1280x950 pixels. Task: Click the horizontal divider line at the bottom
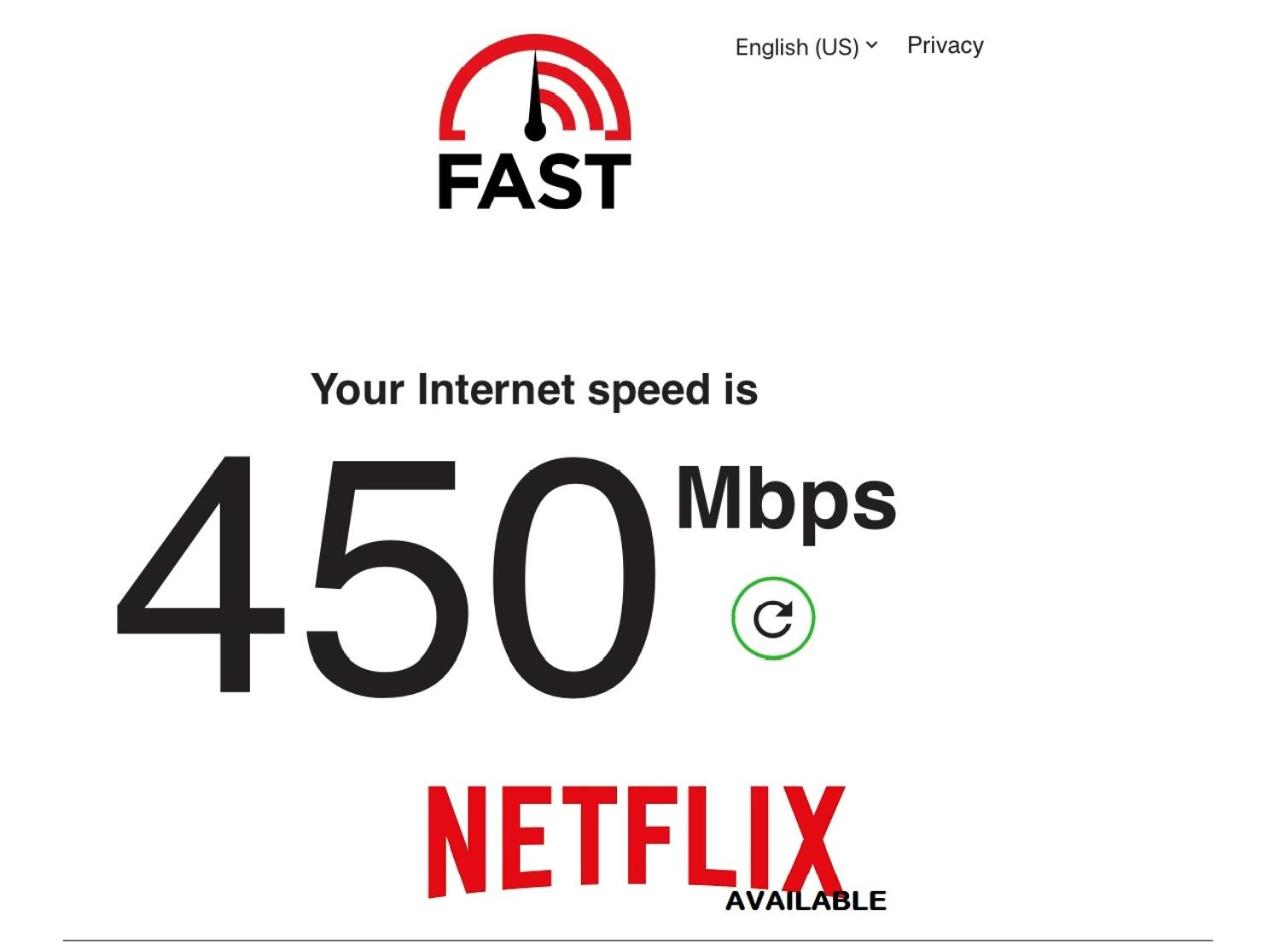(x=638, y=940)
